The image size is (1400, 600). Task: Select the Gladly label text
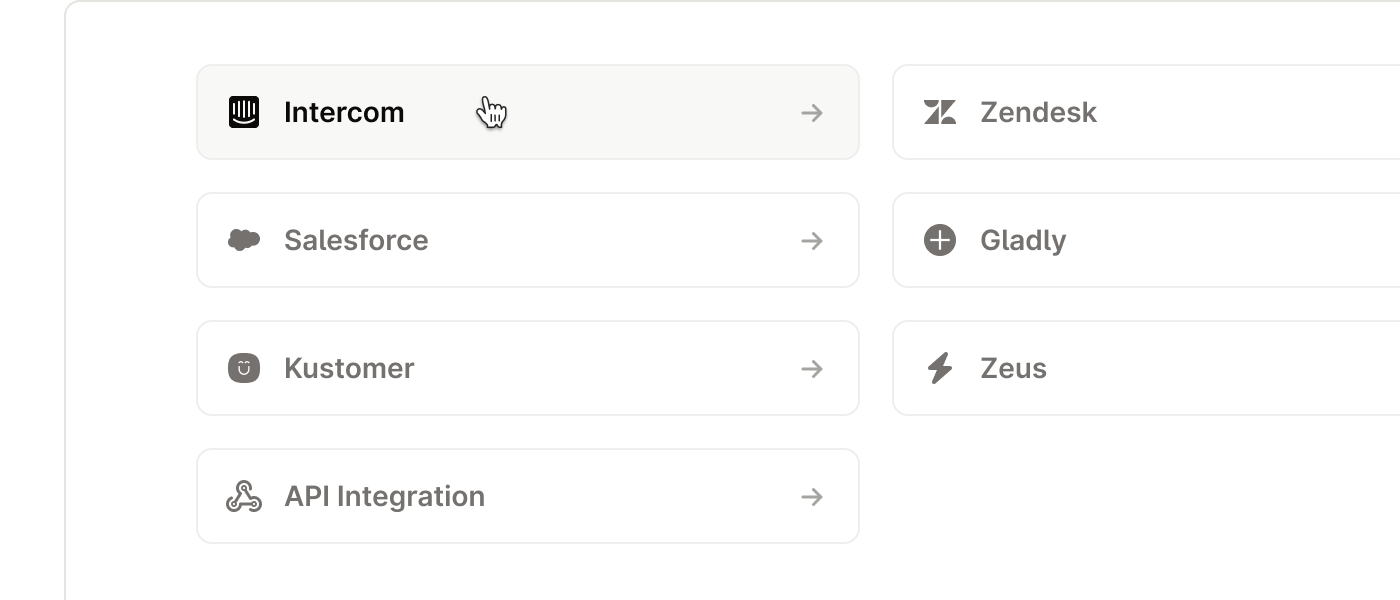point(1023,240)
